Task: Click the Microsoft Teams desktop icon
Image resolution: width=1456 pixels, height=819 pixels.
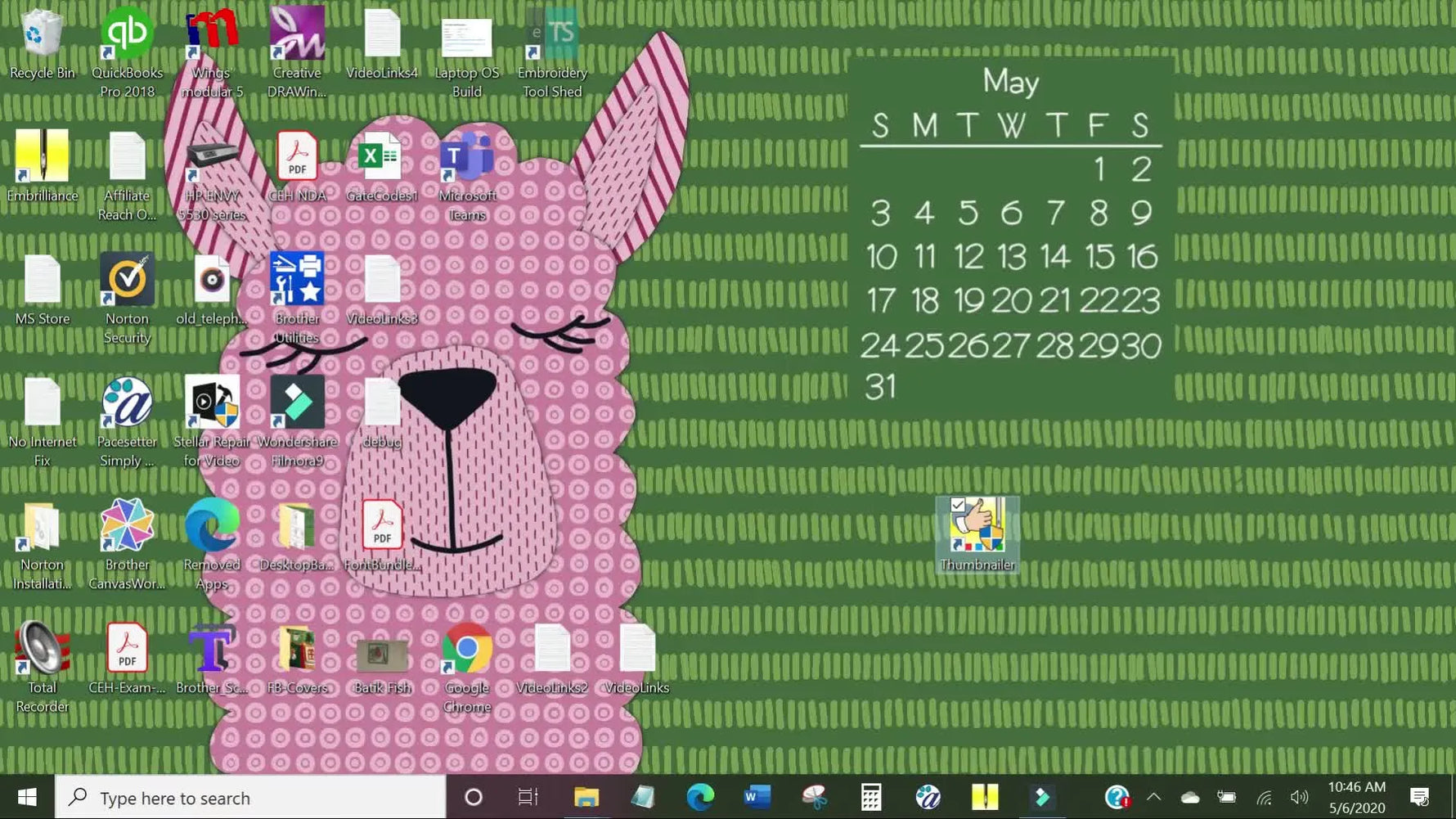Action: (466, 157)
